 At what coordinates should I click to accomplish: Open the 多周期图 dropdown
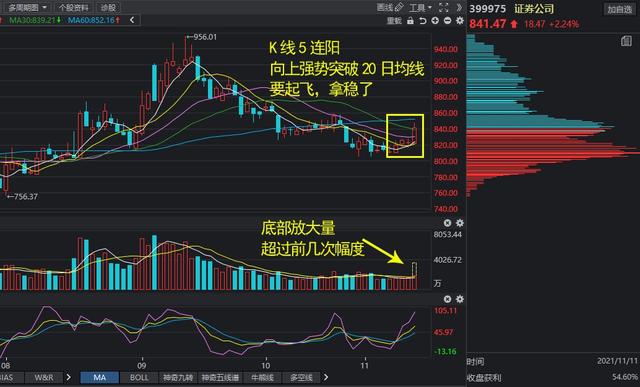pyautogui.click(x=27, y=7)
